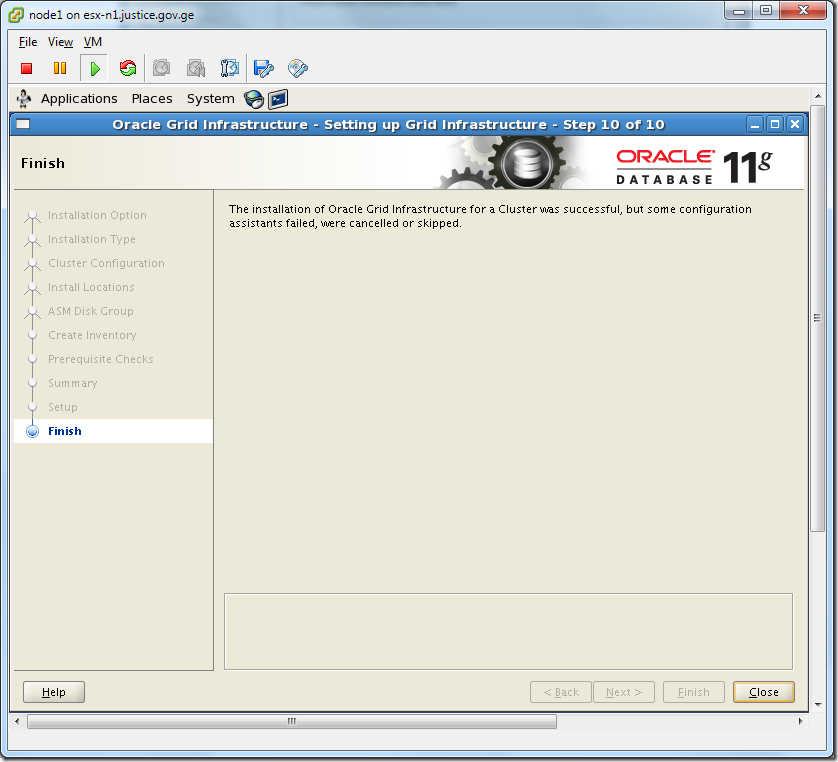This screenshot has height=762, width=838.
Task: Launch the terminal emulator icon in the panel
Action: coord(278,99)
